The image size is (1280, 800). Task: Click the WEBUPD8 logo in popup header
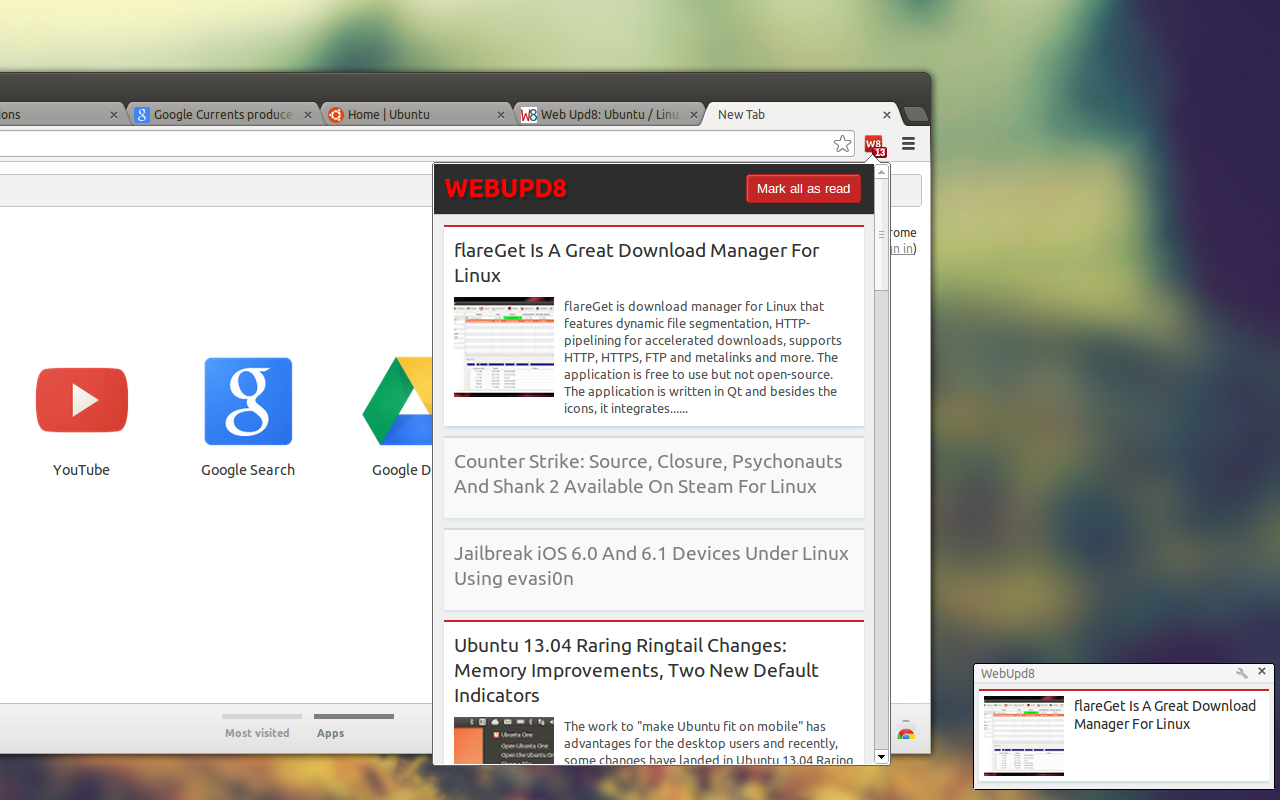[506, 188]
